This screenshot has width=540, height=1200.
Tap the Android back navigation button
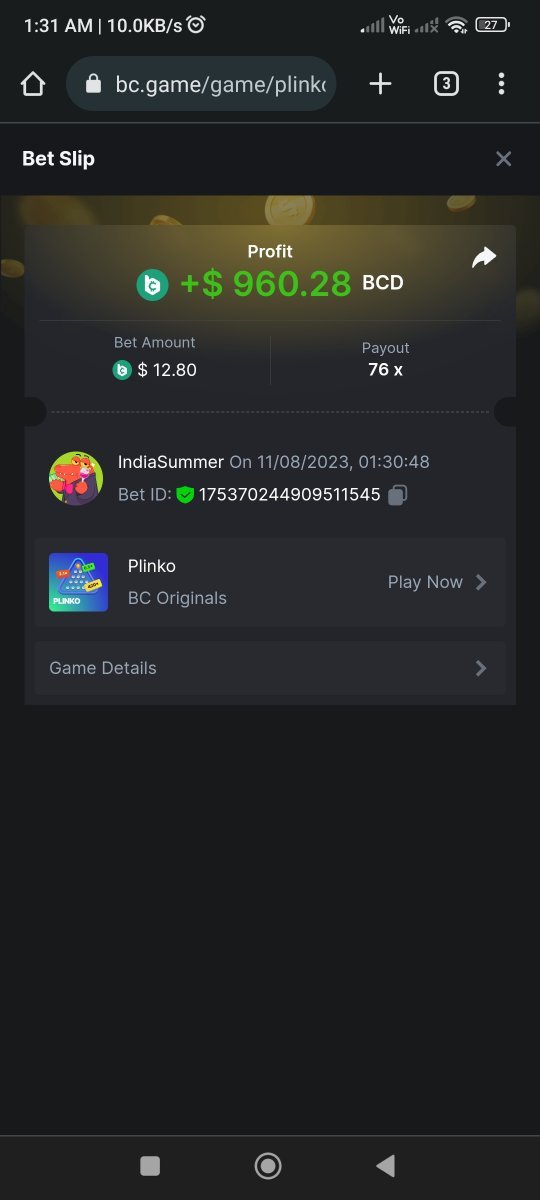[x=385, y=1165]
